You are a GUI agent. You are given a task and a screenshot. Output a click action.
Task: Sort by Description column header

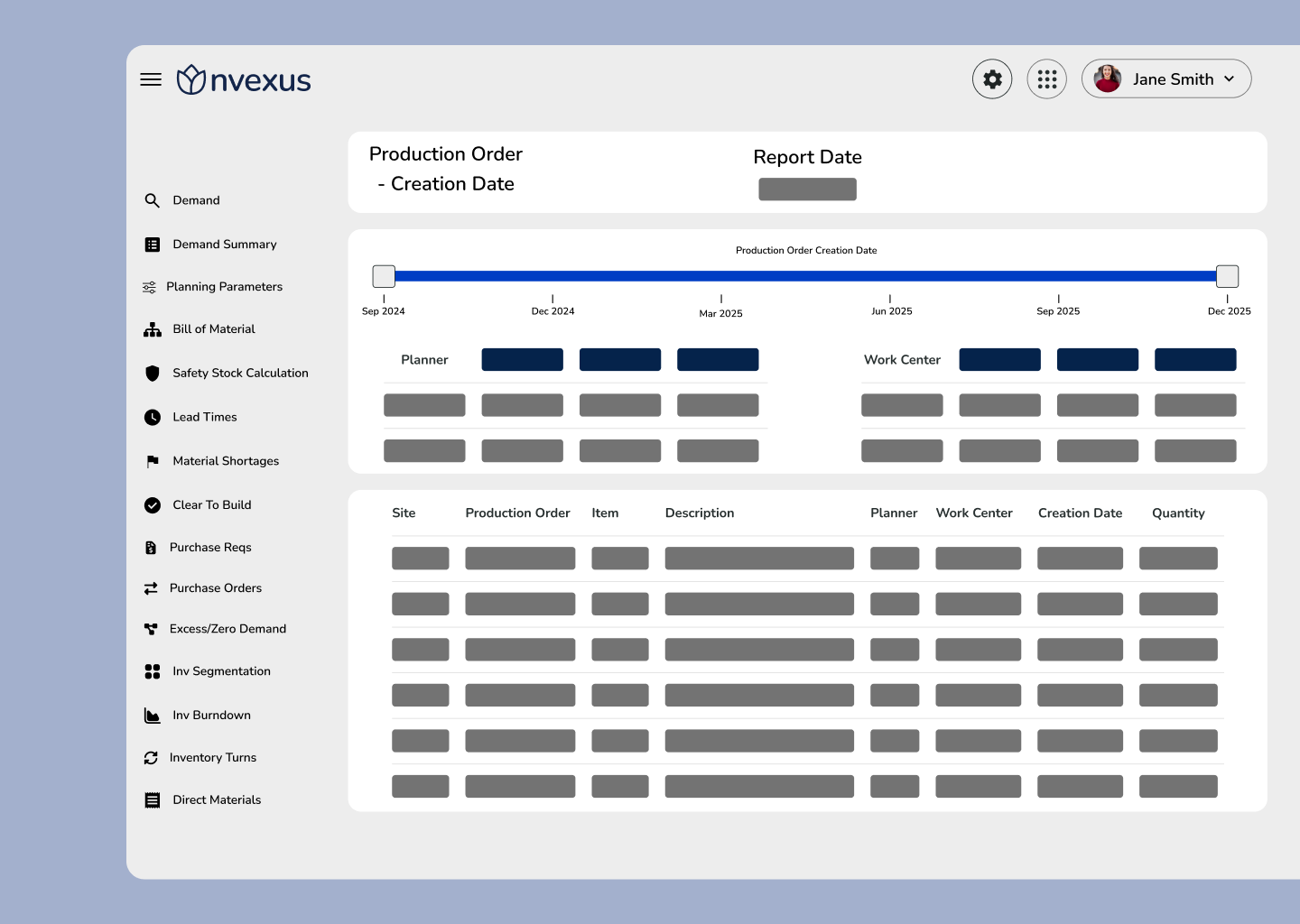700,513
